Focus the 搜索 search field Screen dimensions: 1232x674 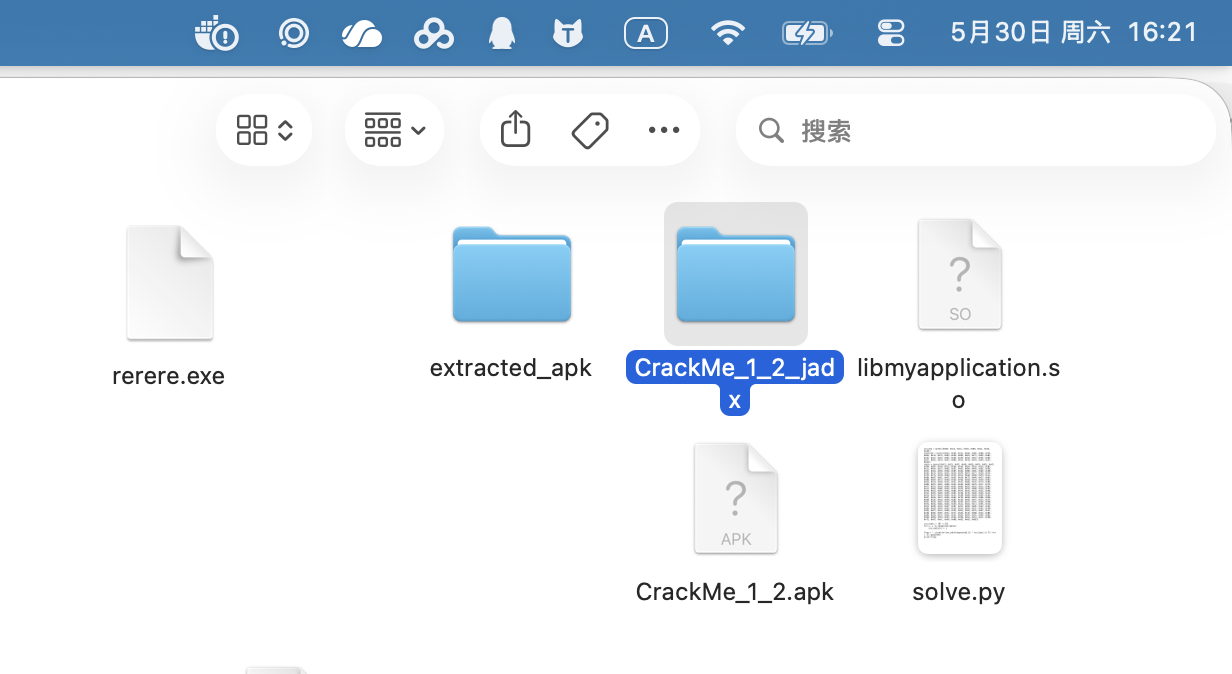pyautogui.click(x=976, y=130)
